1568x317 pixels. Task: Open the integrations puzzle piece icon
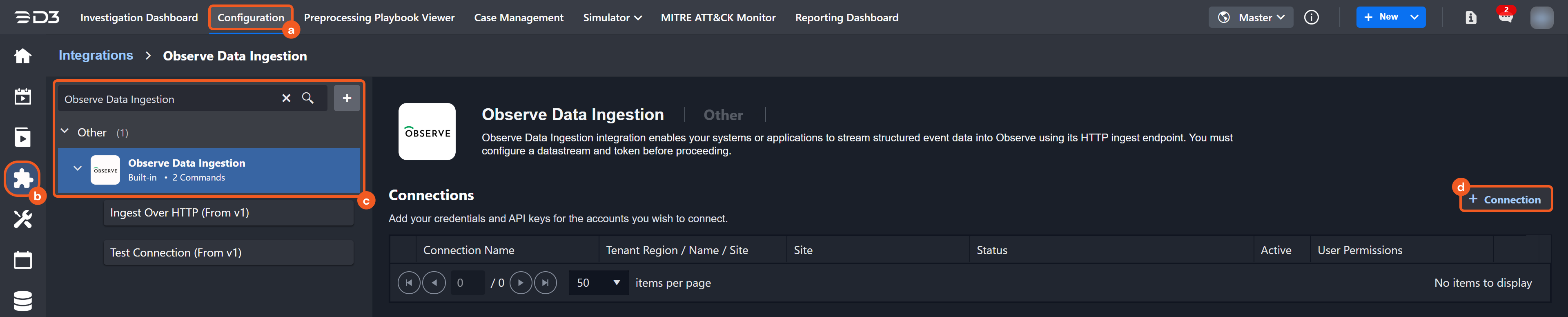22,178
